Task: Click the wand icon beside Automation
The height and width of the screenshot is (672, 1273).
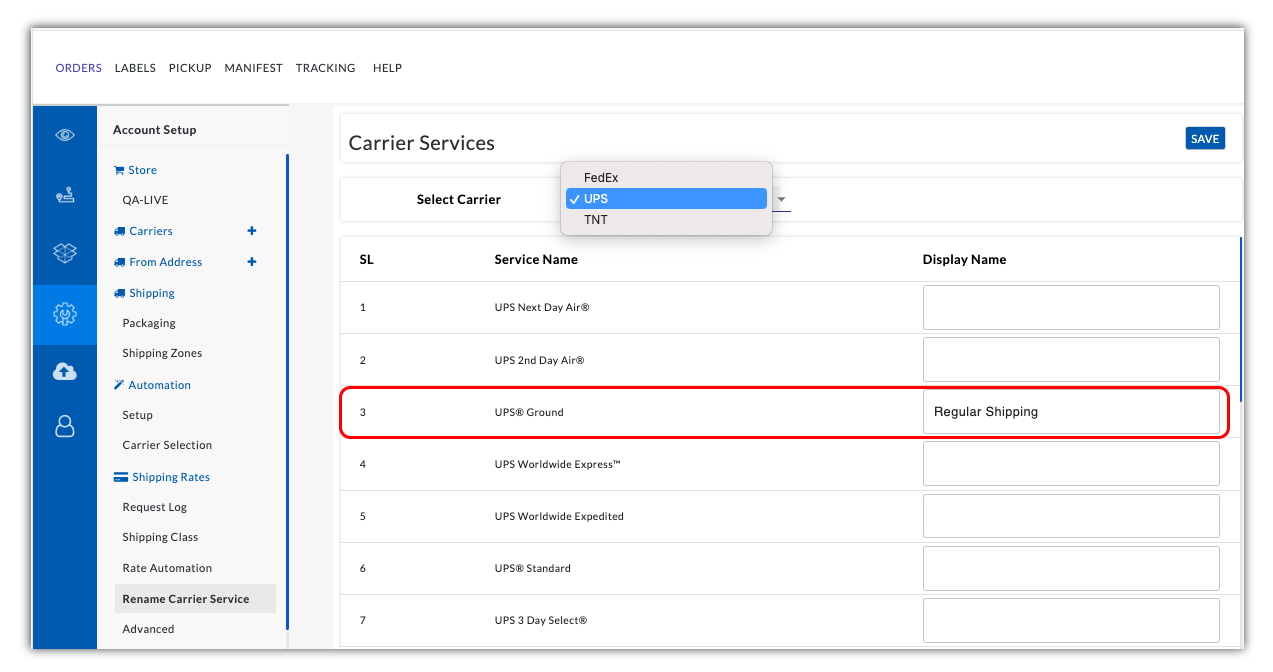Action: (x=119, y=385)
